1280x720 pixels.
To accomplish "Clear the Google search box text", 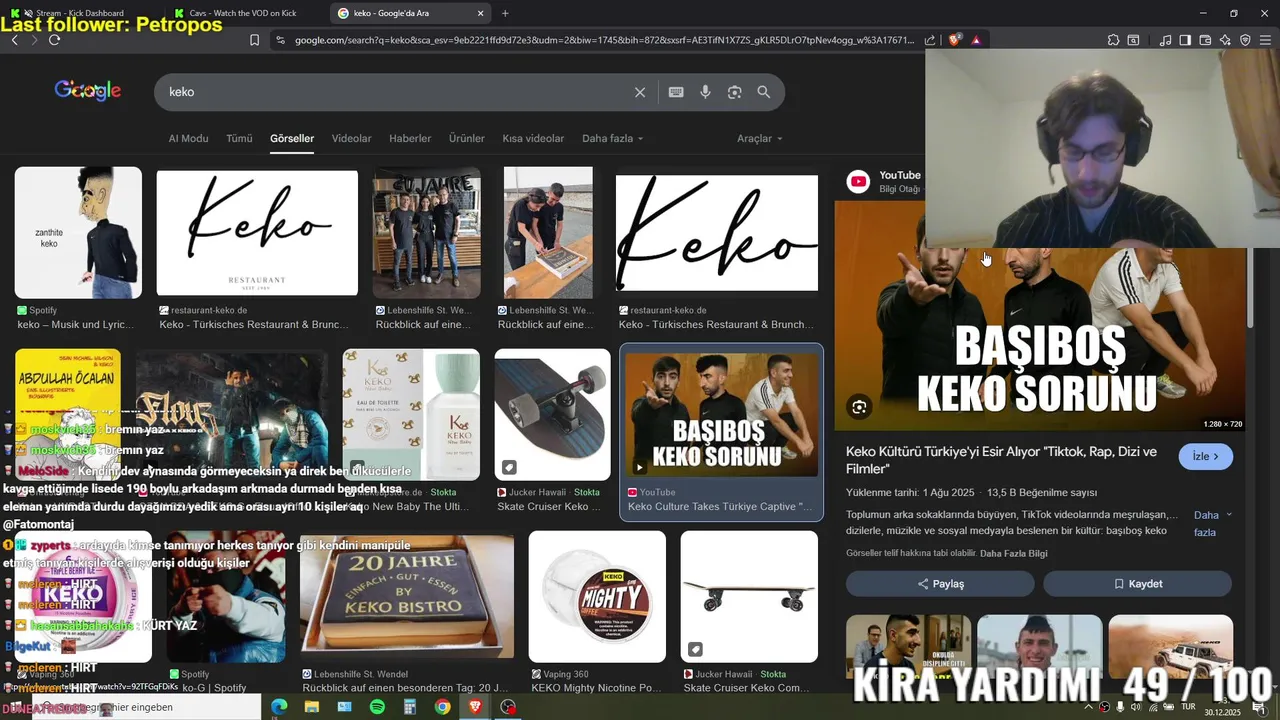I will (x=640, y=92).
